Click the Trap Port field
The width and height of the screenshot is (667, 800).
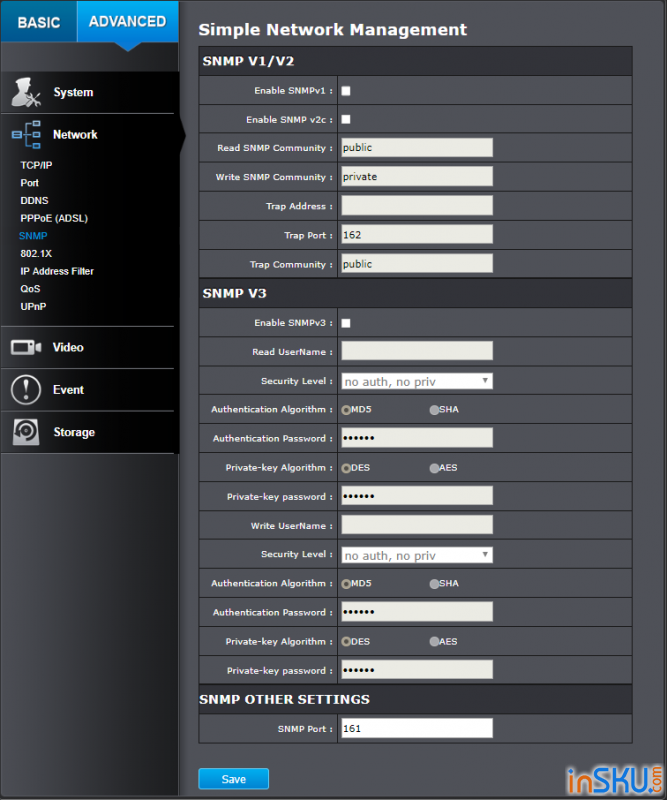pos(417,235)
